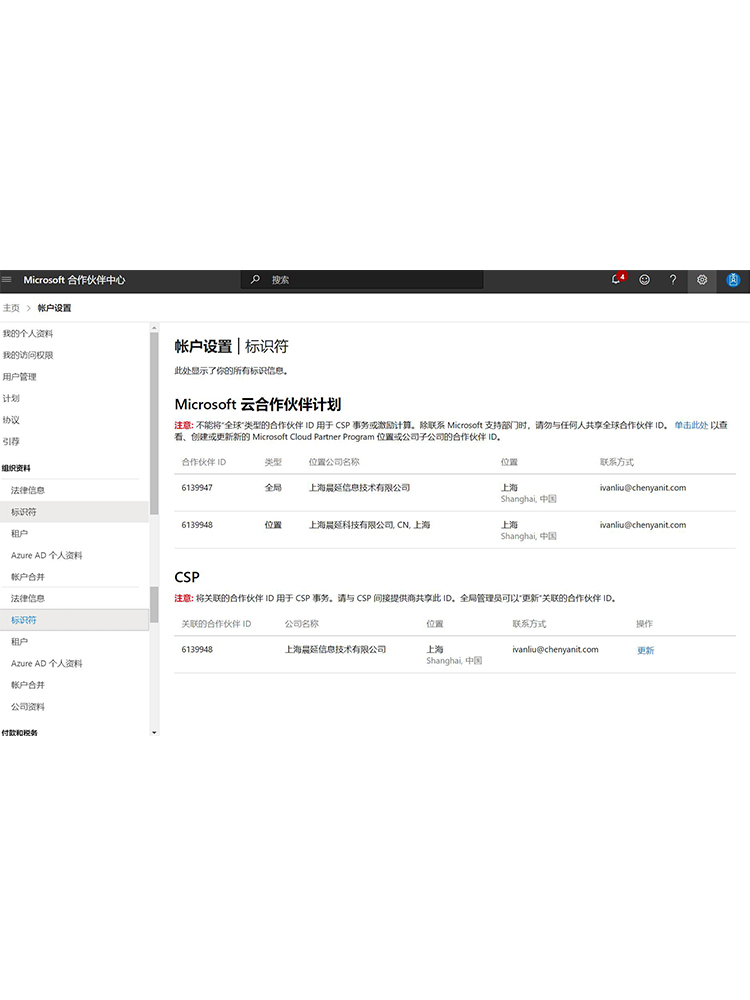Open the settings gear icon
The height and width of the screenshot is (1000, 750).
(x=702, y=280)
